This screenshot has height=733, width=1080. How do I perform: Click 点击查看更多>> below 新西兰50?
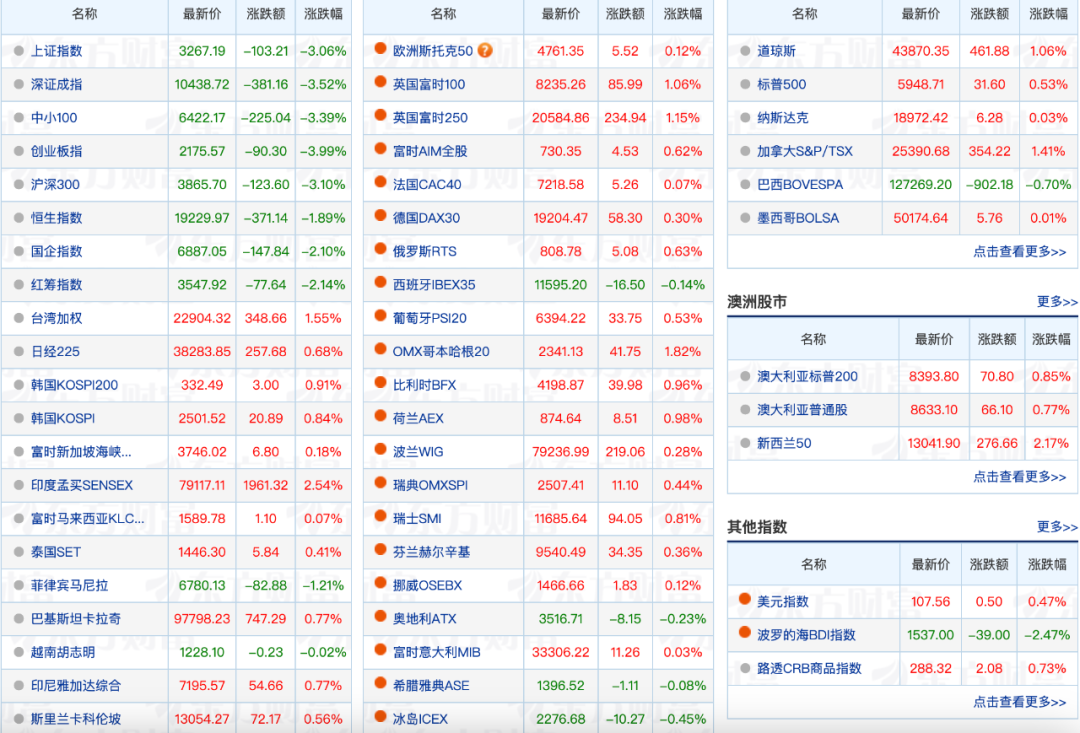point(1020,477)
